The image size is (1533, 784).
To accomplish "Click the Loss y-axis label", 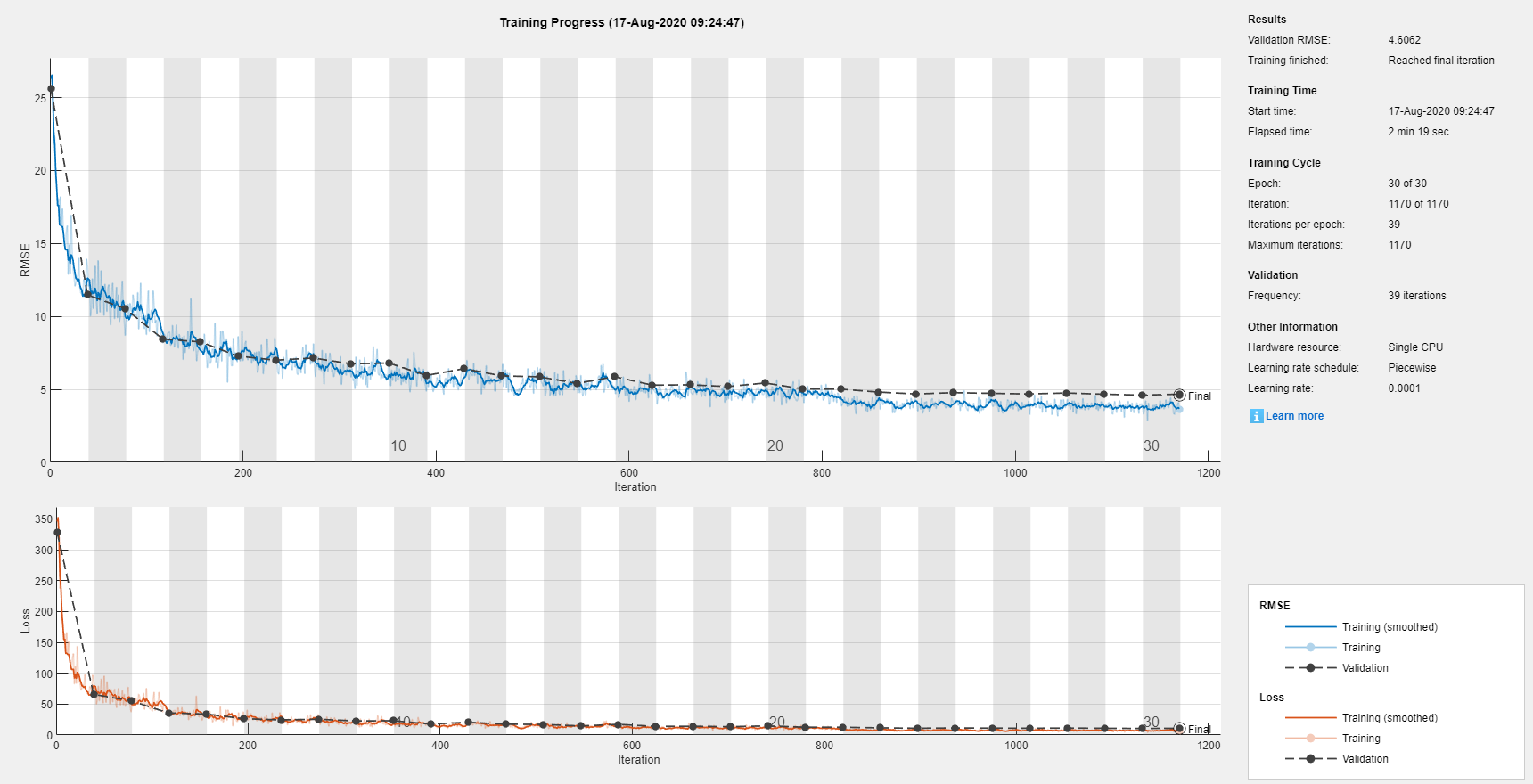I will [x=25, y=621].
